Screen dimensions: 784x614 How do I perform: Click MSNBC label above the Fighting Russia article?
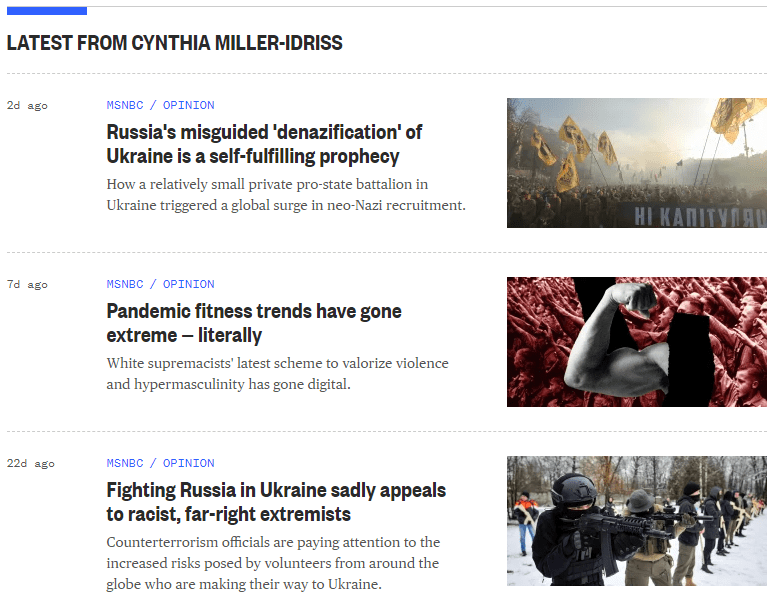tap(125, 463)
